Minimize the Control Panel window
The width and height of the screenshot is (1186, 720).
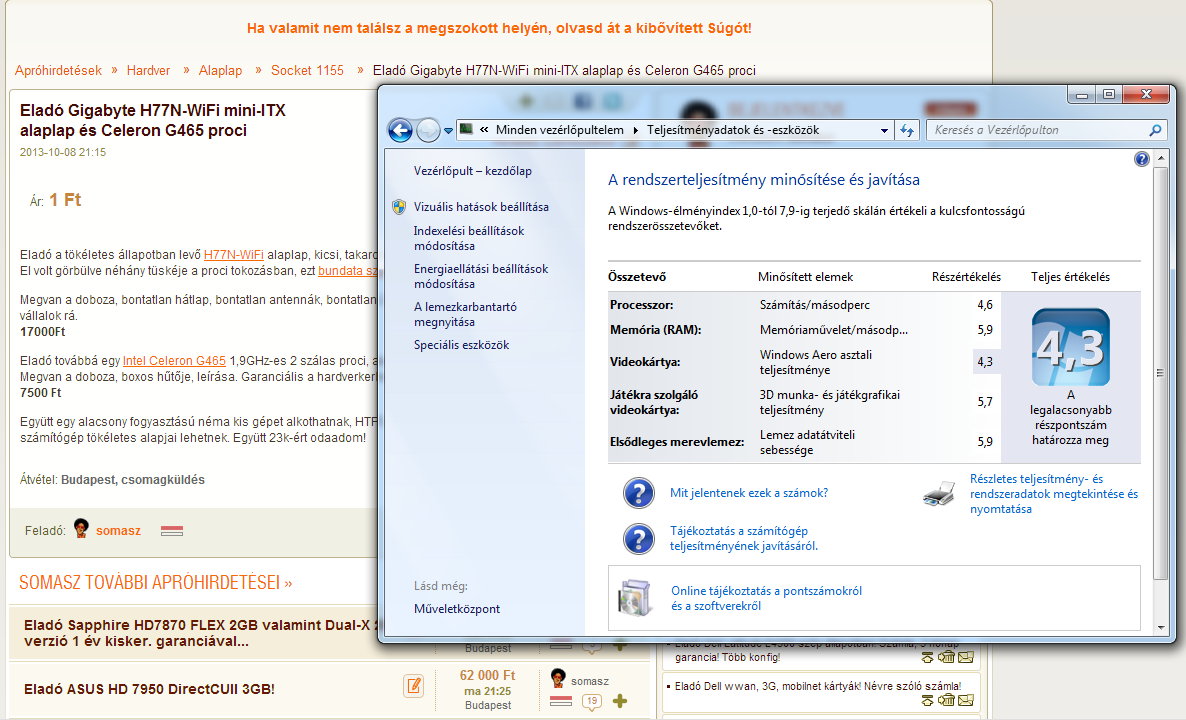tap(1082, 95)
